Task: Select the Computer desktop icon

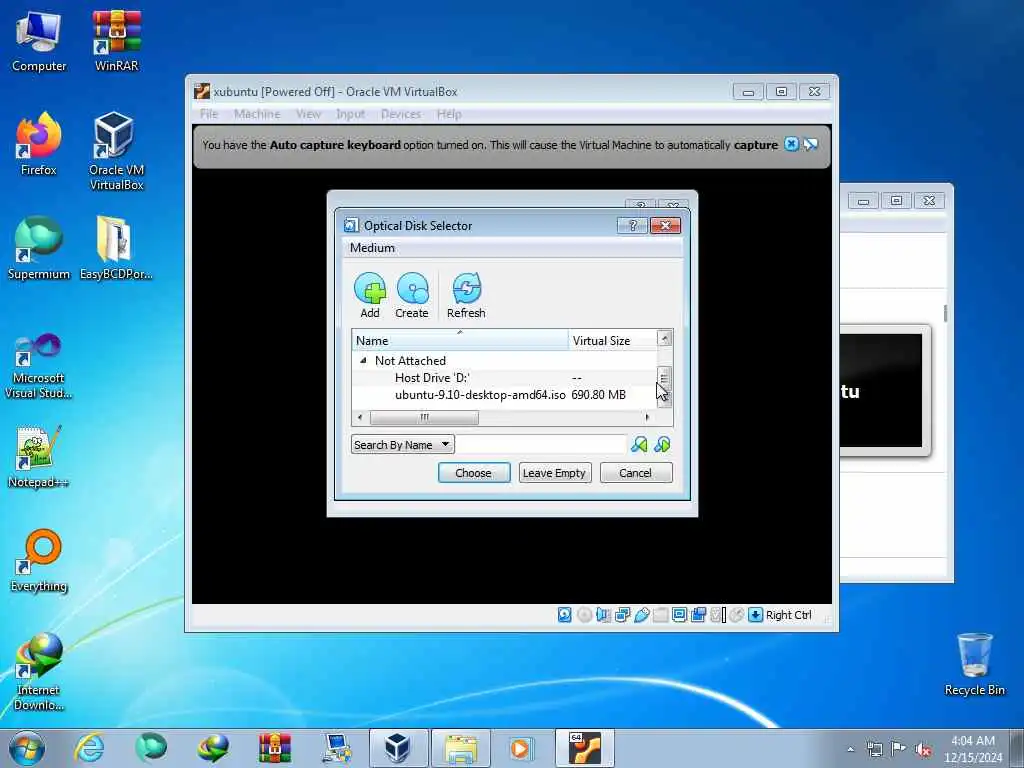Action: (39, 40)
